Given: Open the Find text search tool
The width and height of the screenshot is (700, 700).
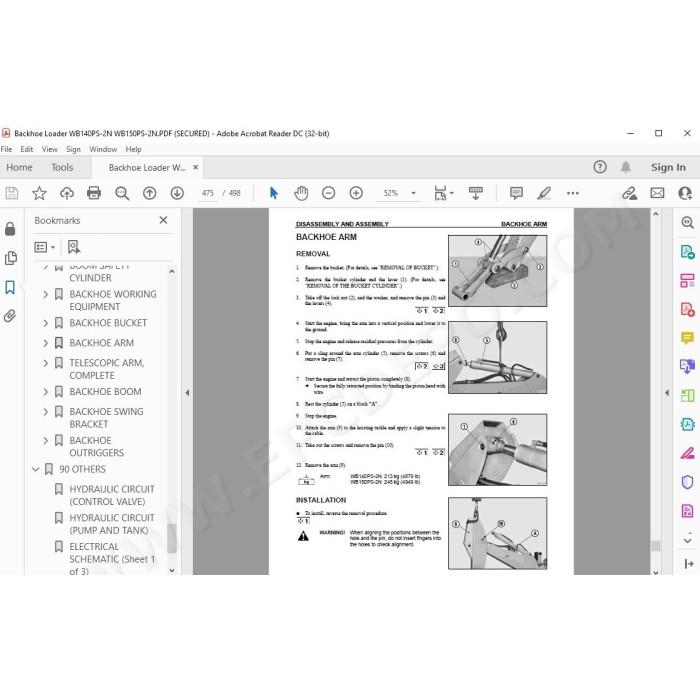Looking at the screenshot, I should (122, 193).
